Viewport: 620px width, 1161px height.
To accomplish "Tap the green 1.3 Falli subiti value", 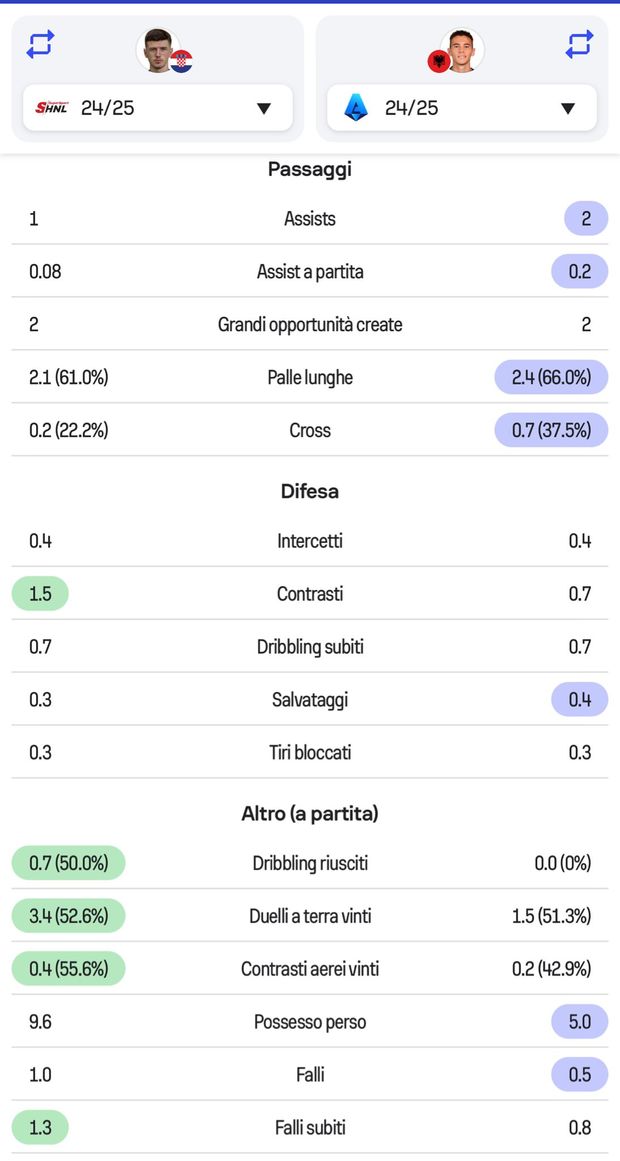I will 40,1128.
